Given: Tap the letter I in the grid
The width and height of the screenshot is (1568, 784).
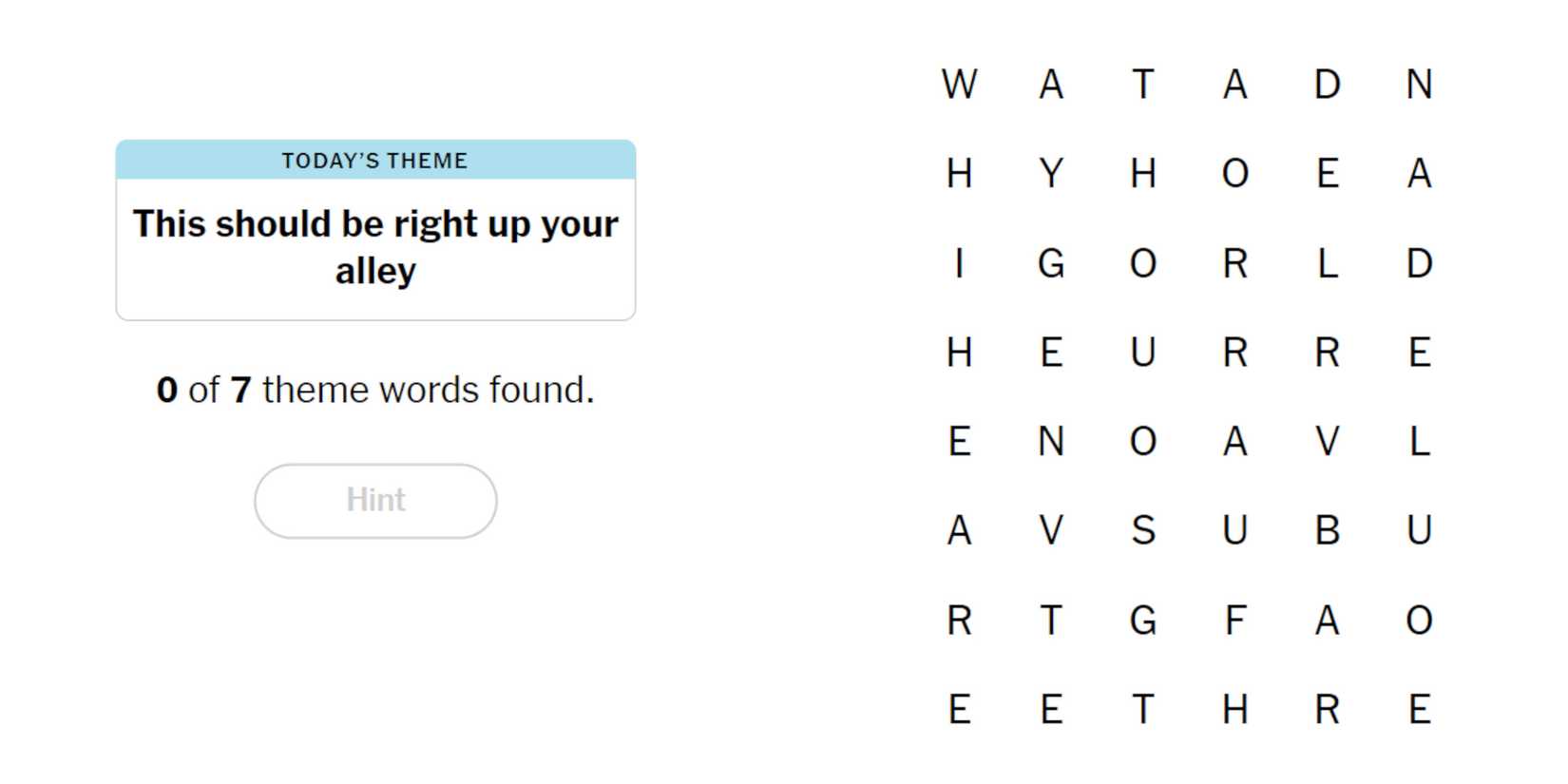Looking at the screenshot, I should click(x=959, y=263).
